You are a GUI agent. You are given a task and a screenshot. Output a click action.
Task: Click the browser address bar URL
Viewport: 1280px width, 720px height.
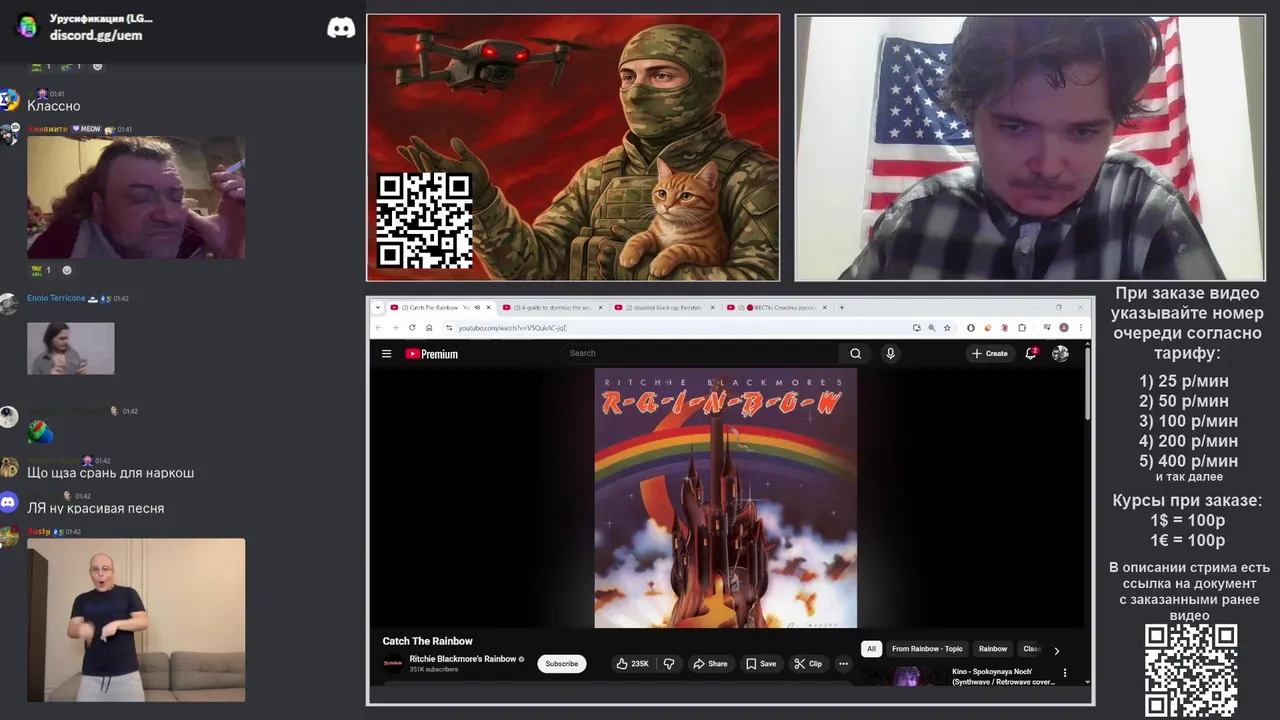pos(513,327)
